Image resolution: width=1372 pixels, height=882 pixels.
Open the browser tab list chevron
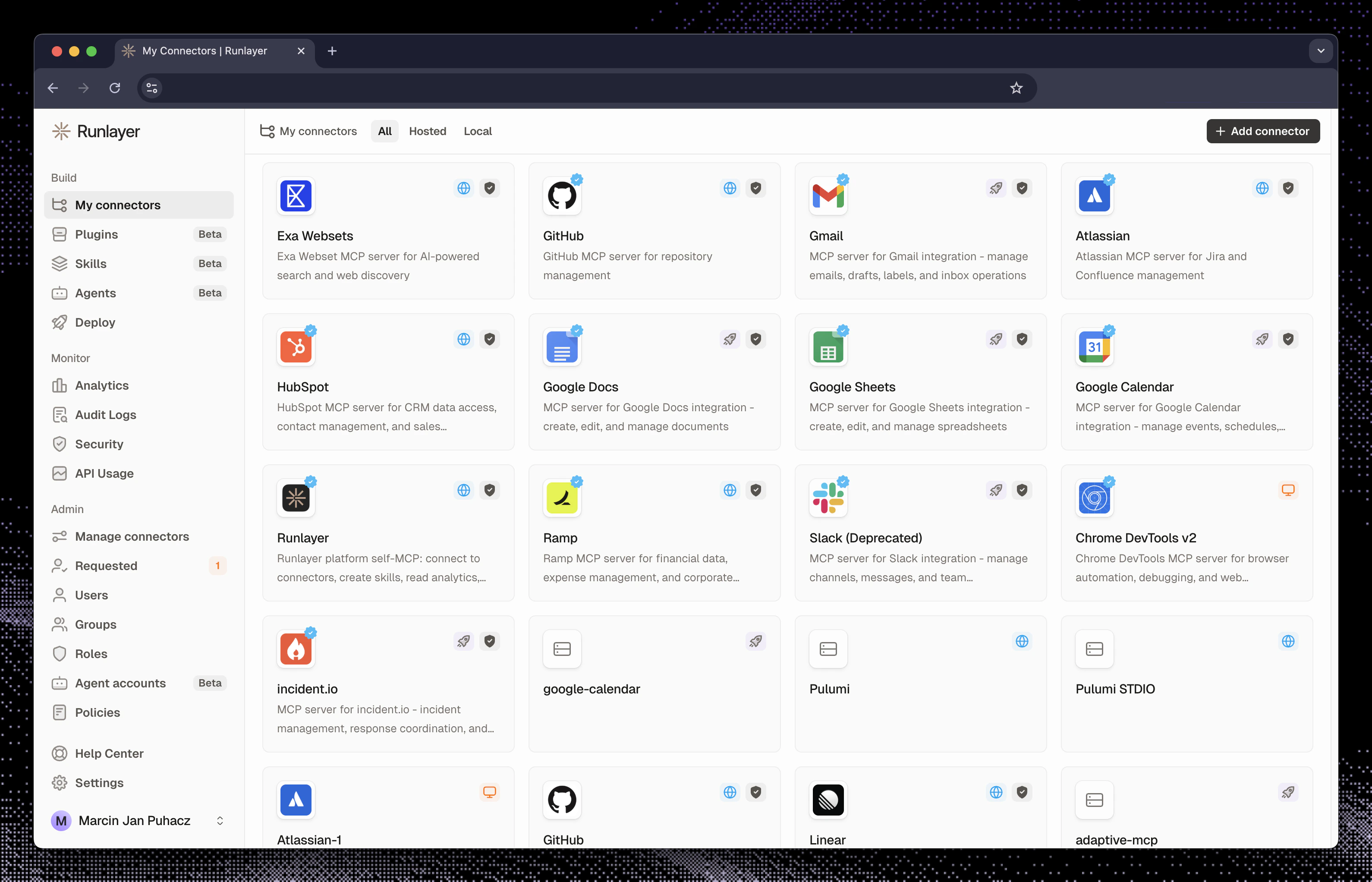pyautogui.click(x=1321, y=51)
